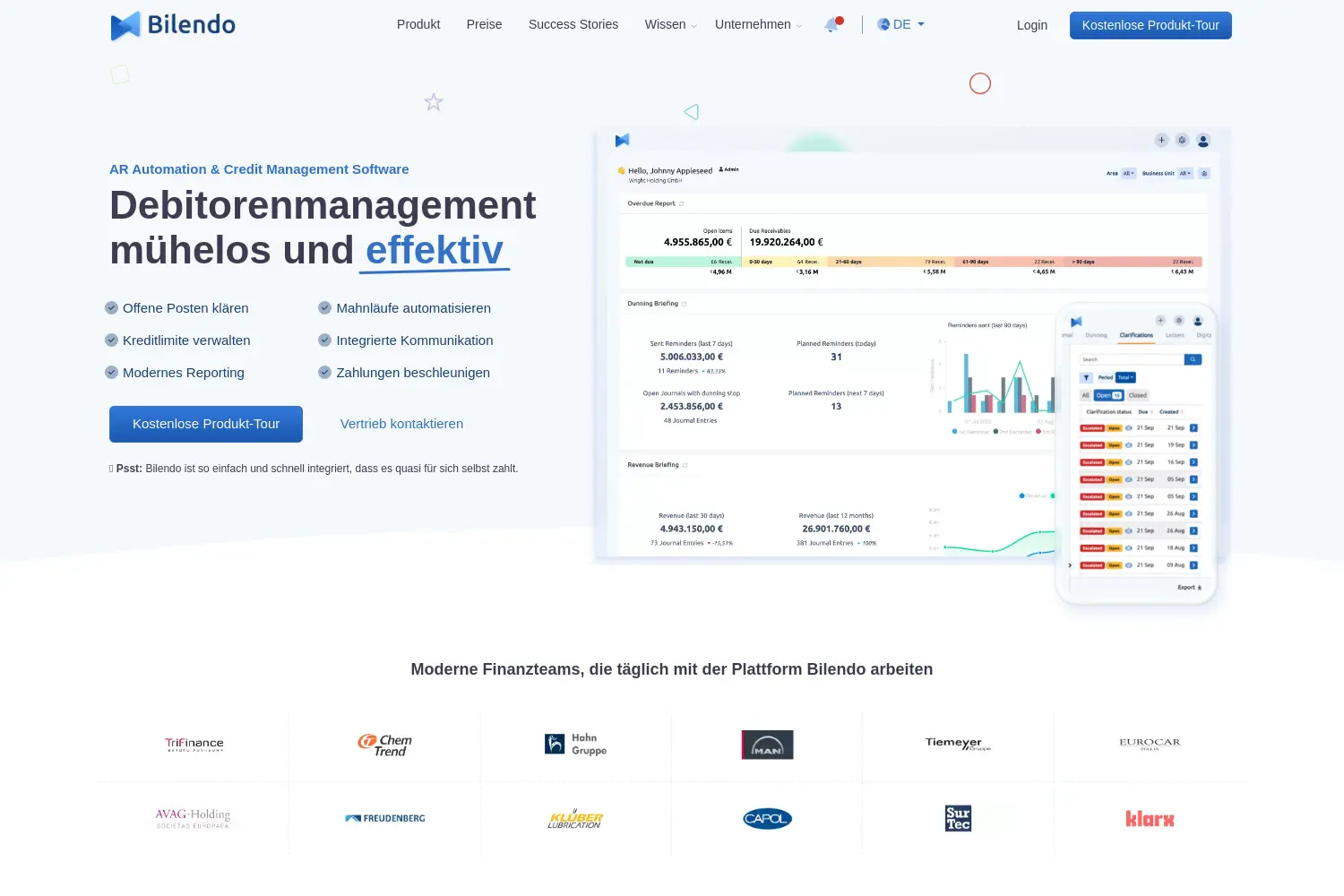
Task: Click hero Kostenlose Produkt-Tour button
Action: [x=206, y=424]
